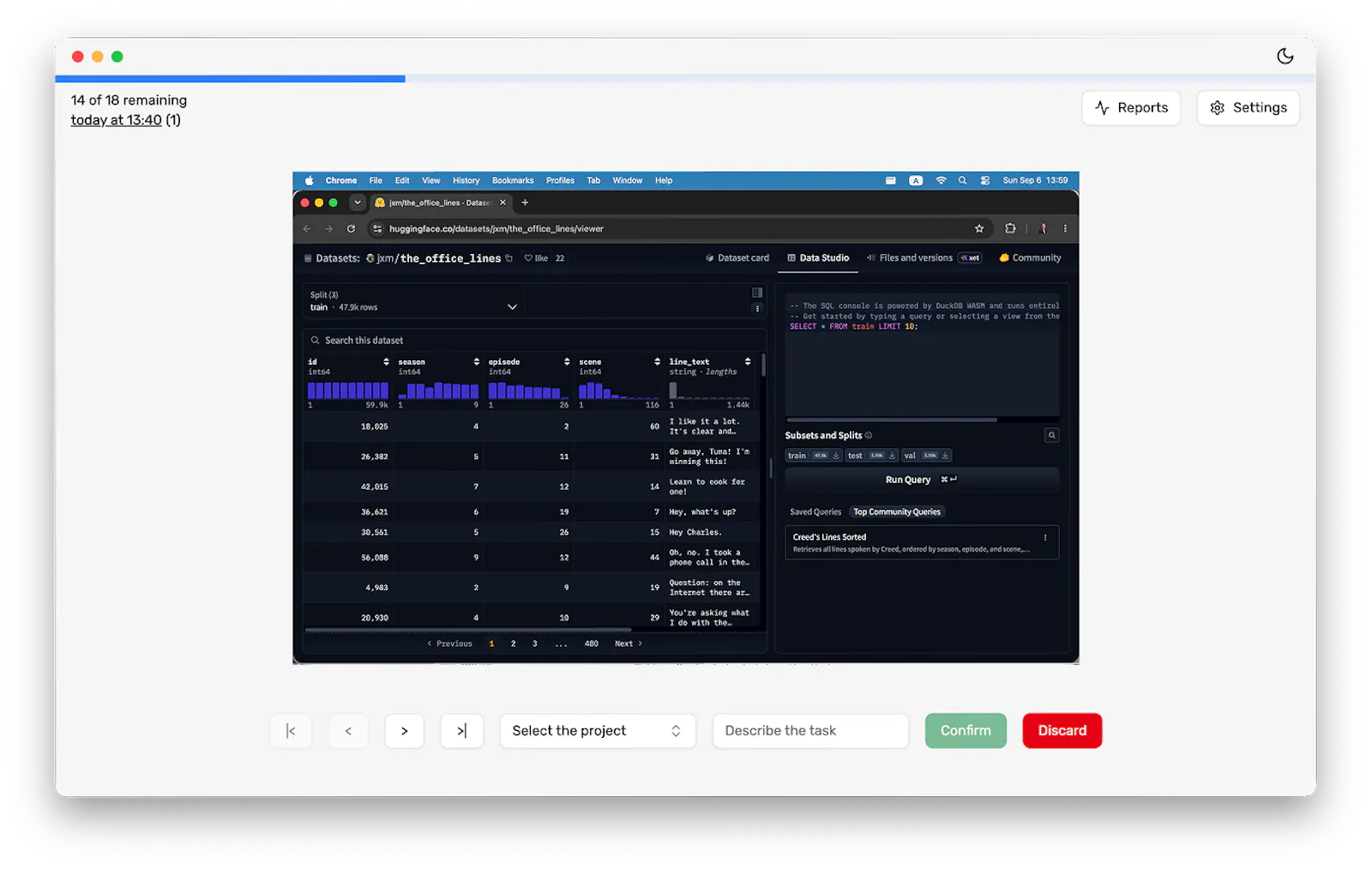Viewport: 1372px width, 870px height.
Task: Click the browser back arrow
Action: (307, 228)
